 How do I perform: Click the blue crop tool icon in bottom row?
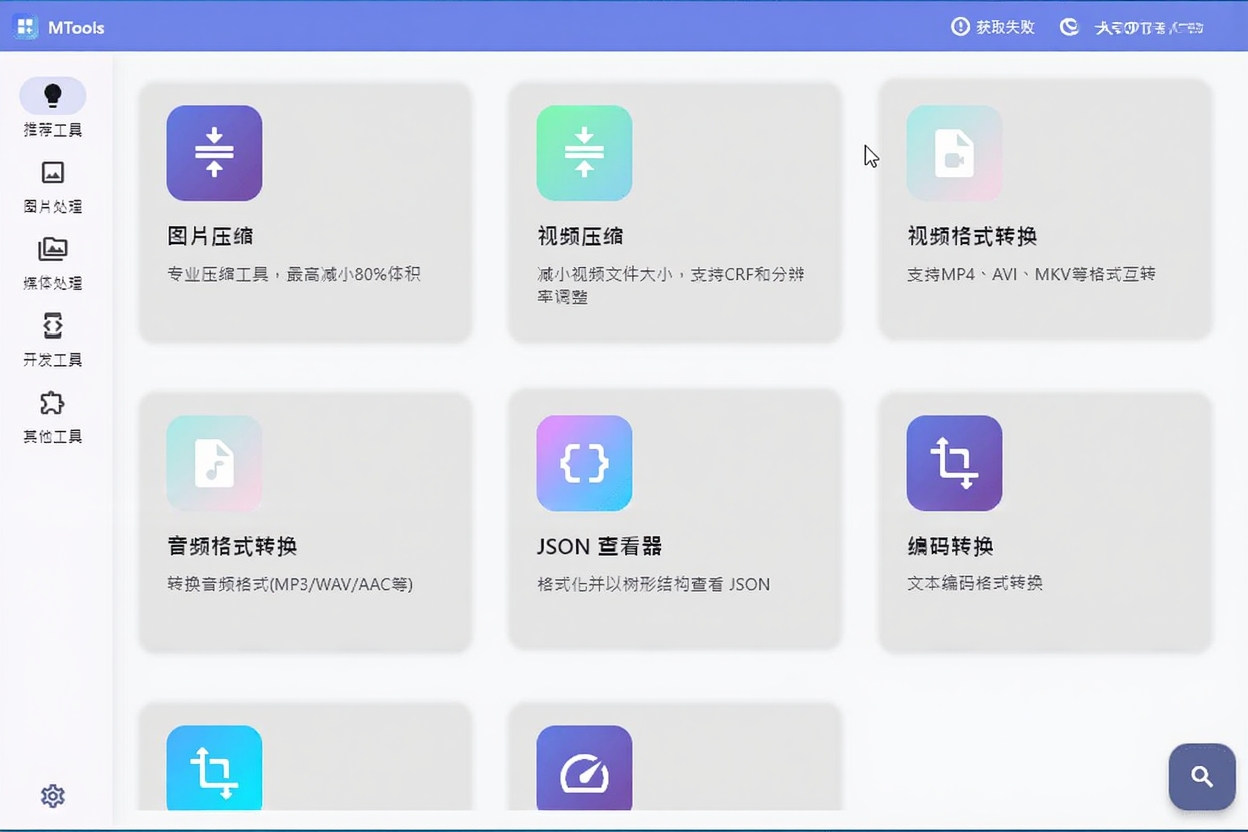[x=214, y=770]
